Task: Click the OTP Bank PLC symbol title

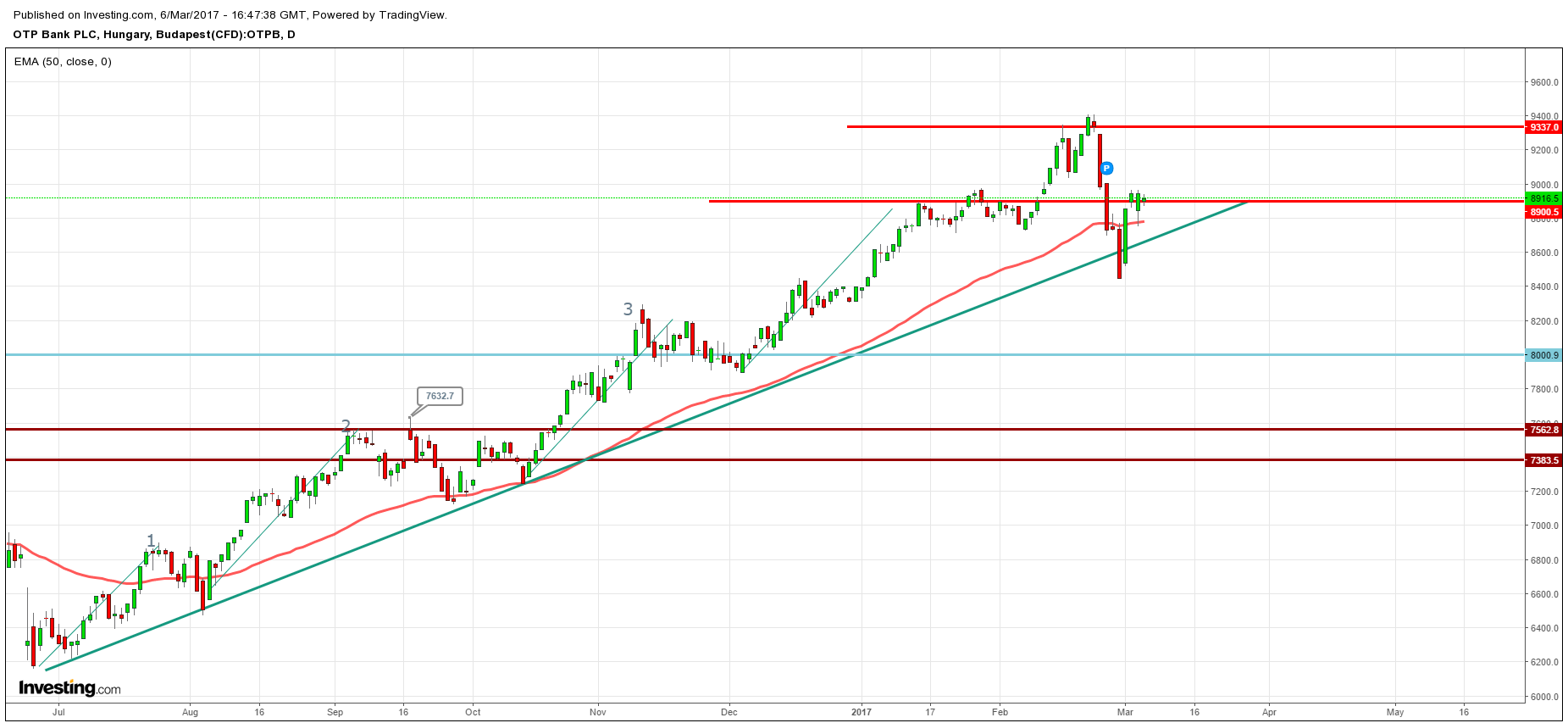Action: coord(154,35)
